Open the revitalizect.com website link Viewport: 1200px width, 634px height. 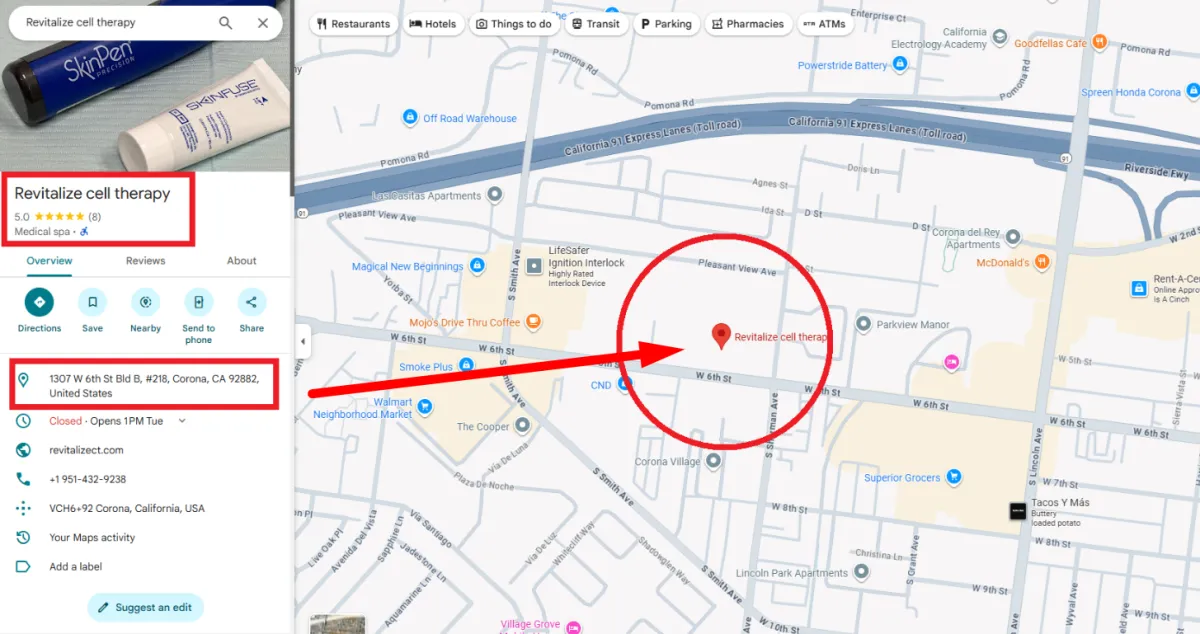point(87,450)
